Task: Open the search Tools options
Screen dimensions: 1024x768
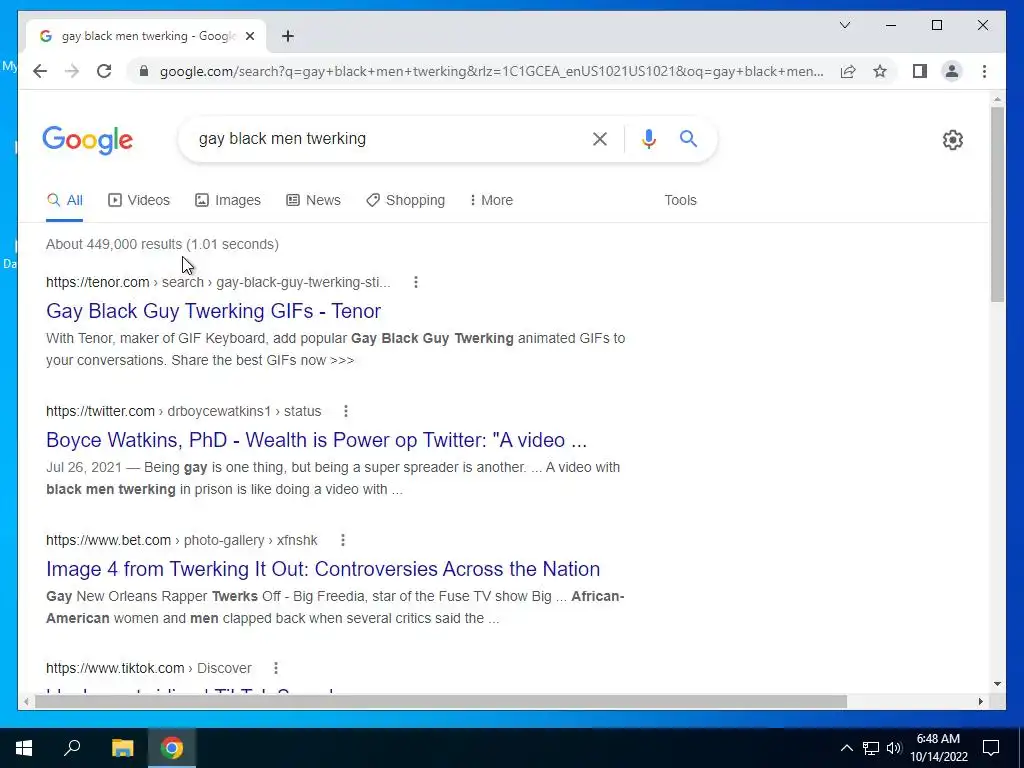Action: click(x=680, y=200)
